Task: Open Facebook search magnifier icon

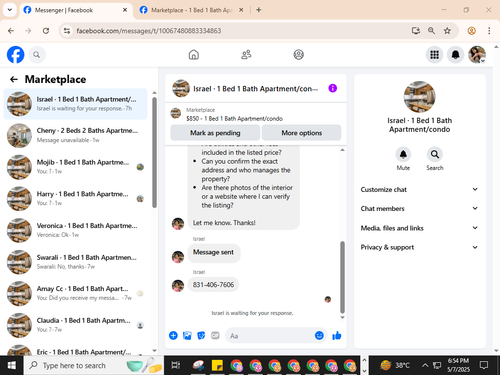Action: click(x=37, y=55)
